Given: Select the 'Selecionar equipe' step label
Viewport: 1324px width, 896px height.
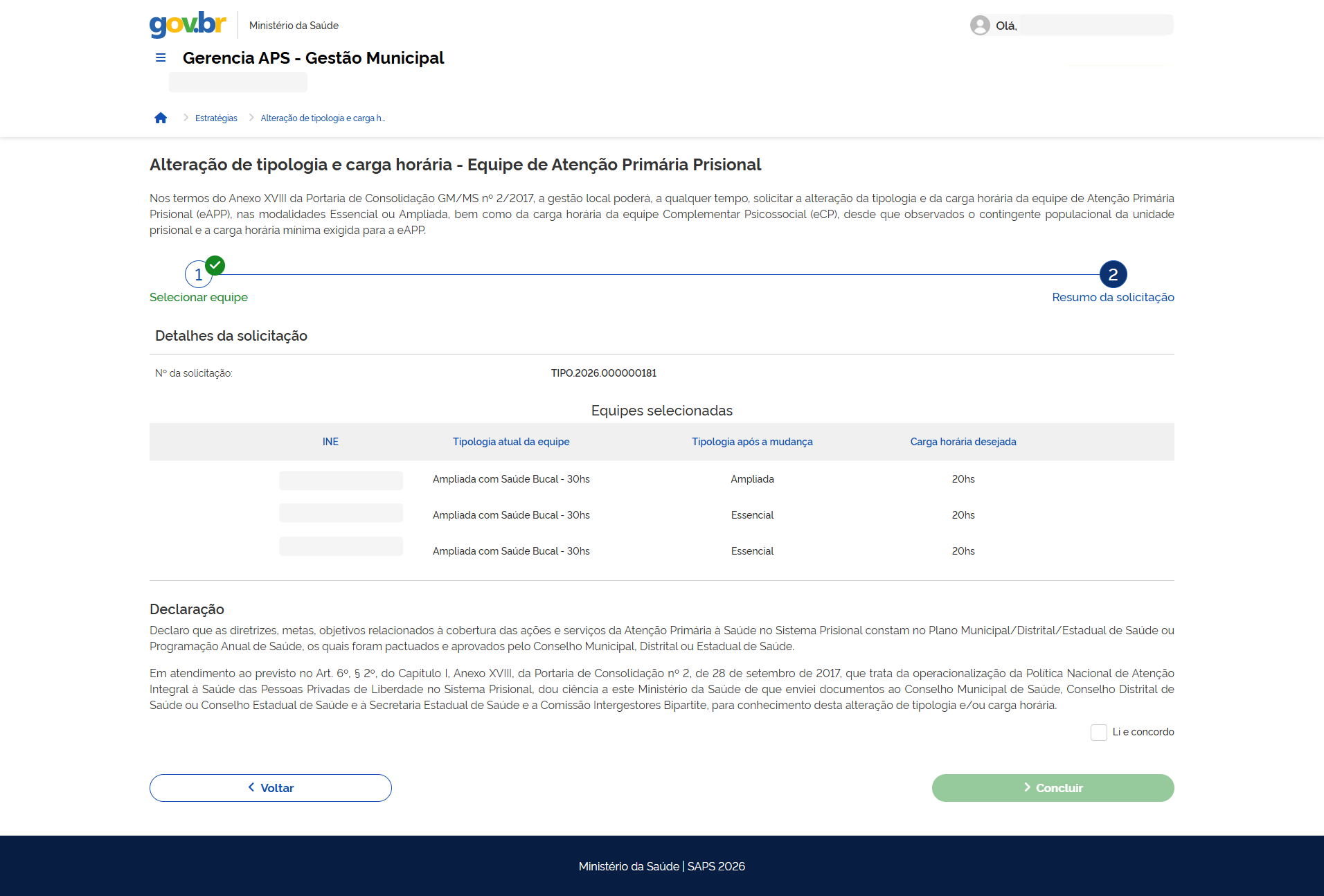Looking at the screenshot, I should tap(199, 297).
